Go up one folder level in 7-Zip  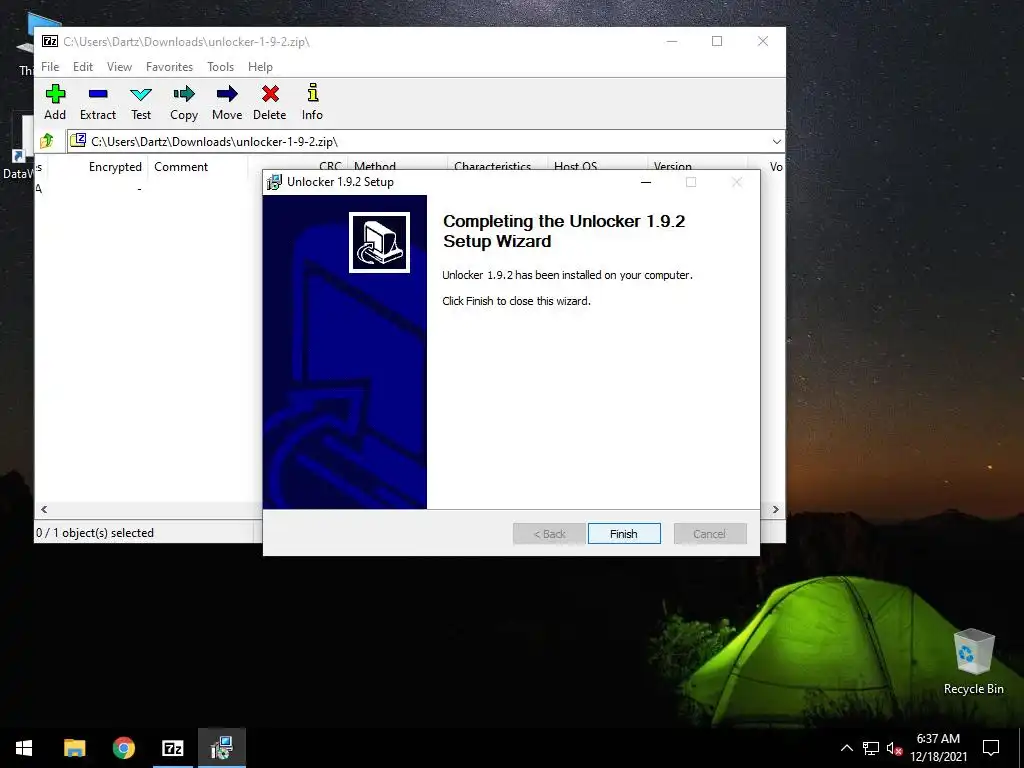tap(47, 141)
